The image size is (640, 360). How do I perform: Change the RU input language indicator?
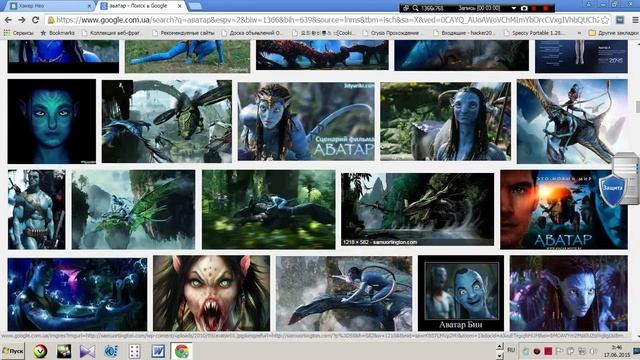511,350
